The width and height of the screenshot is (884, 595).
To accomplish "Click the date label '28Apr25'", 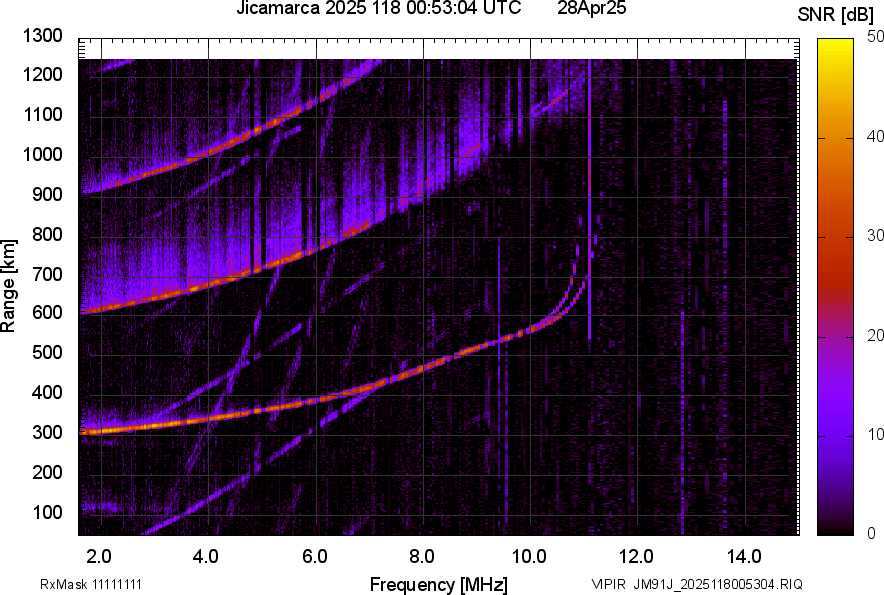I will click(x=591, y=8).
